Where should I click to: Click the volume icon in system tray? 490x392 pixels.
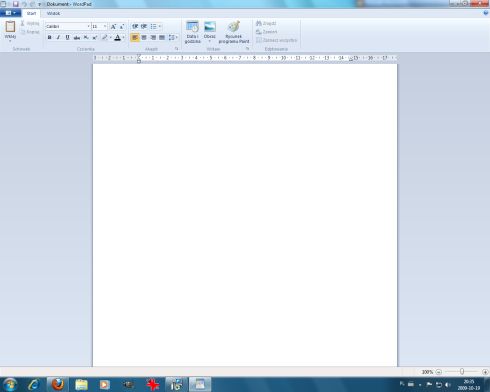click(448, 385)
